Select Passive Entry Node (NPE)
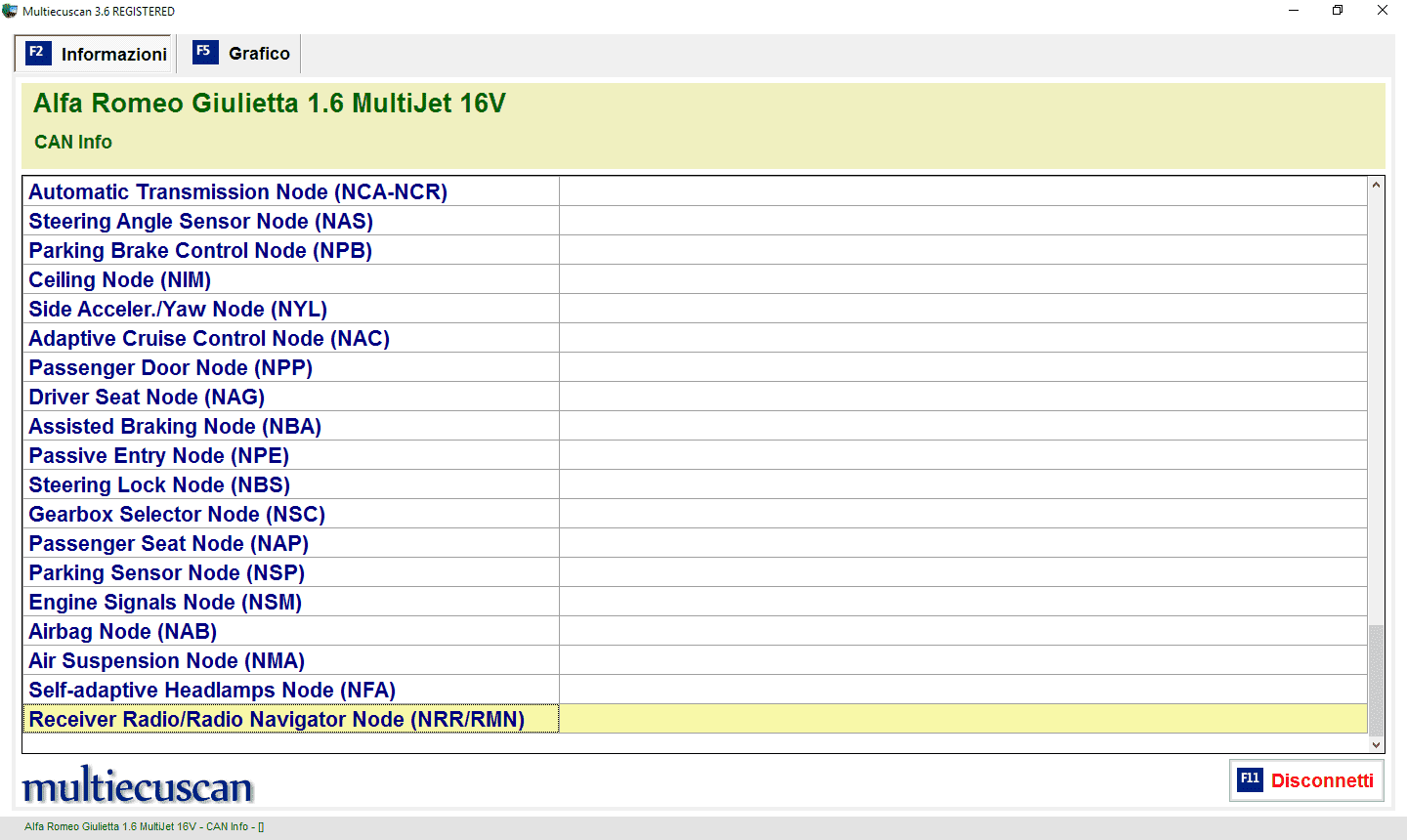The height and width of the screenshot is (840, 1407). click(695, 455)
